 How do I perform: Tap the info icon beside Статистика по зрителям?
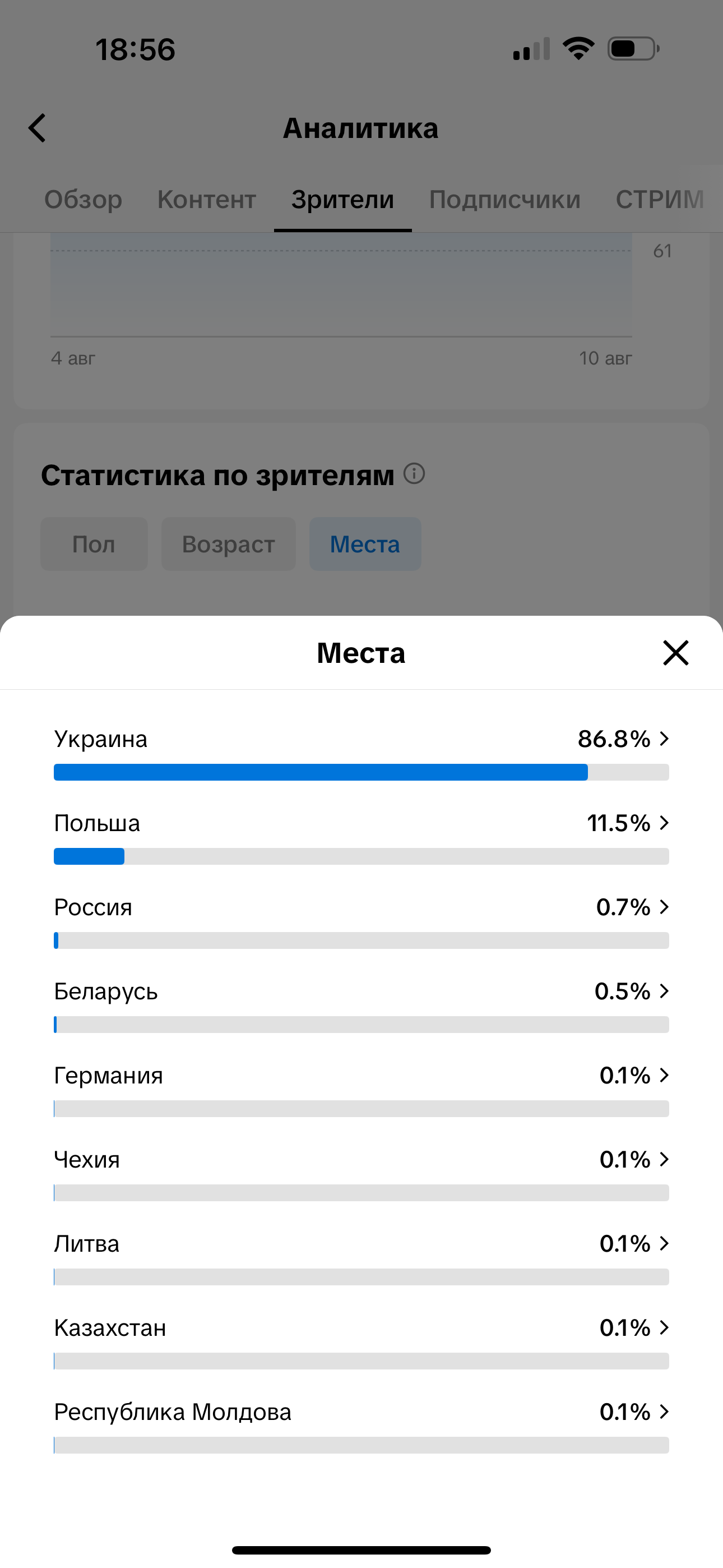click(414, 473)
